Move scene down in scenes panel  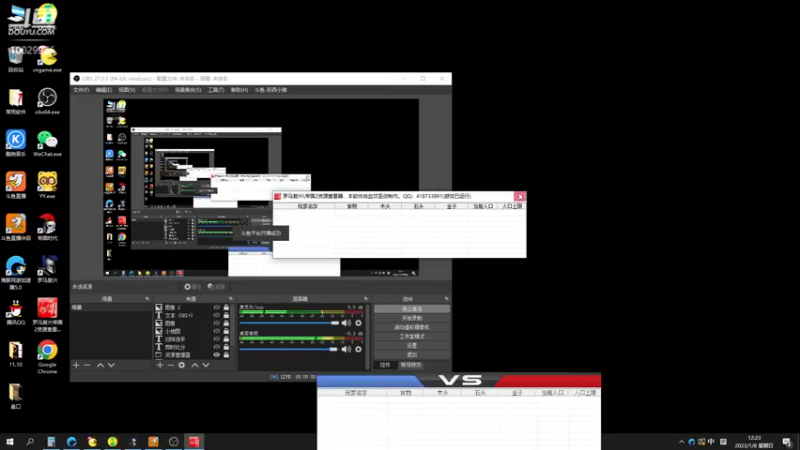[111, 365]
